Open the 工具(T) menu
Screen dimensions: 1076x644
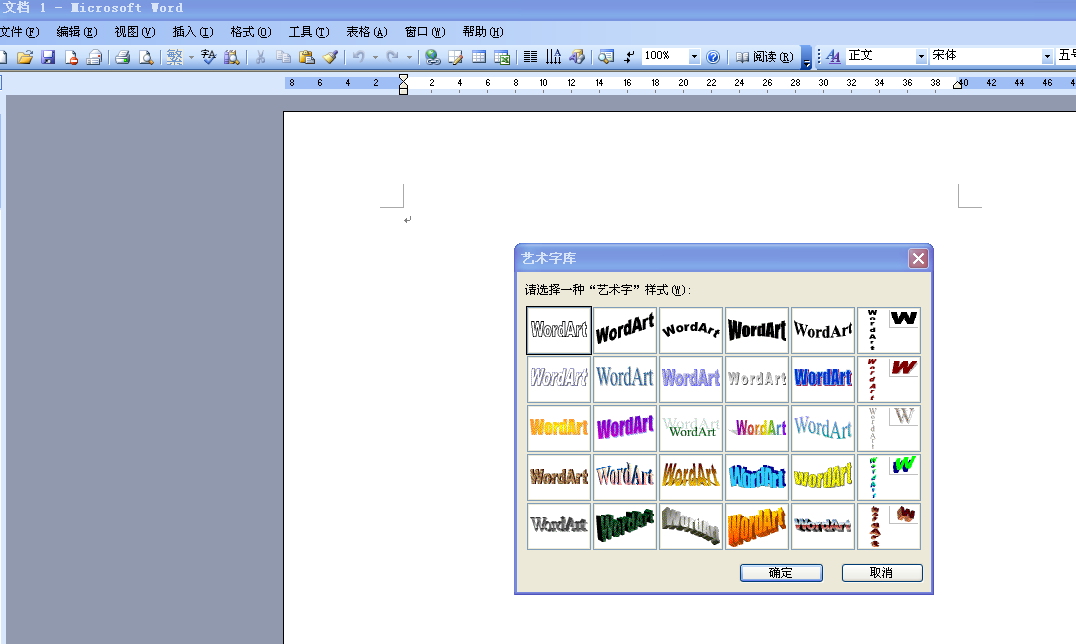[309, 32]
